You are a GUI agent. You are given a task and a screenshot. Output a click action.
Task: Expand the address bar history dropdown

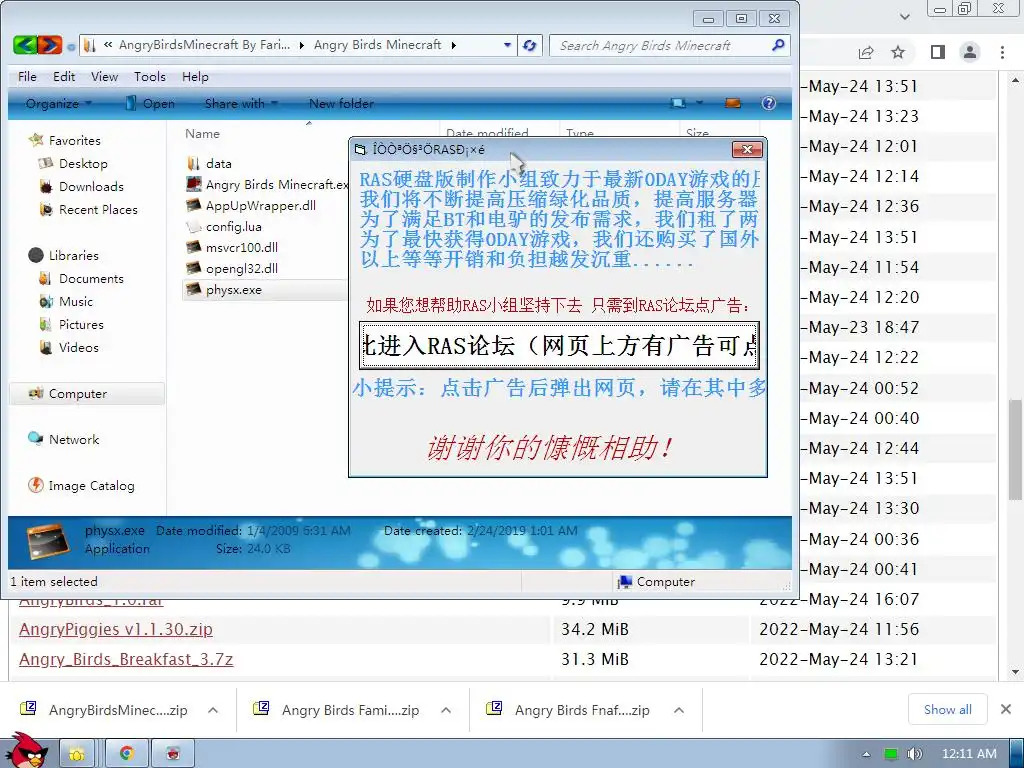(507, 45)
